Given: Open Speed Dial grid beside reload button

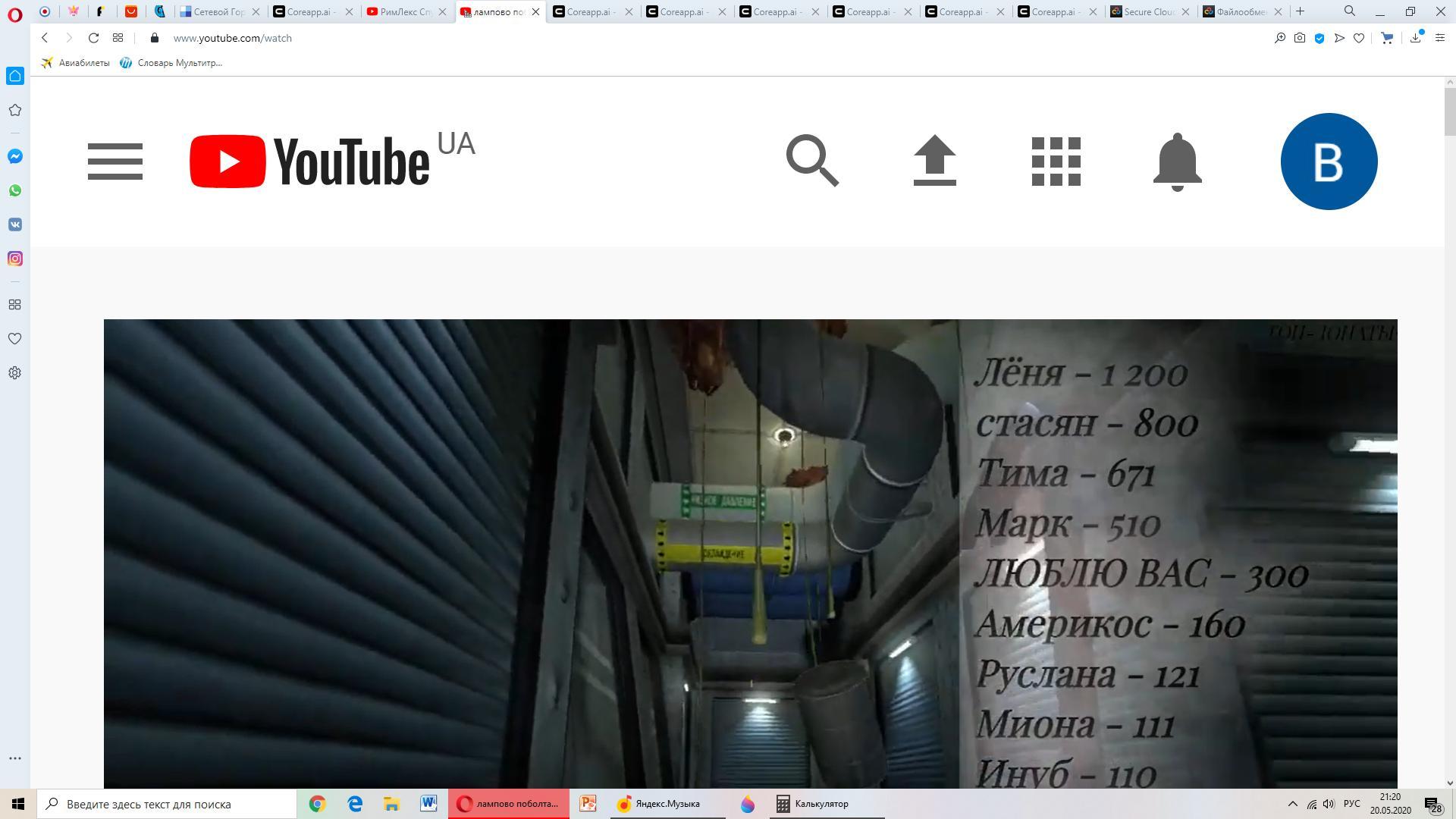Looking at the screenshot, I should 118,38.
